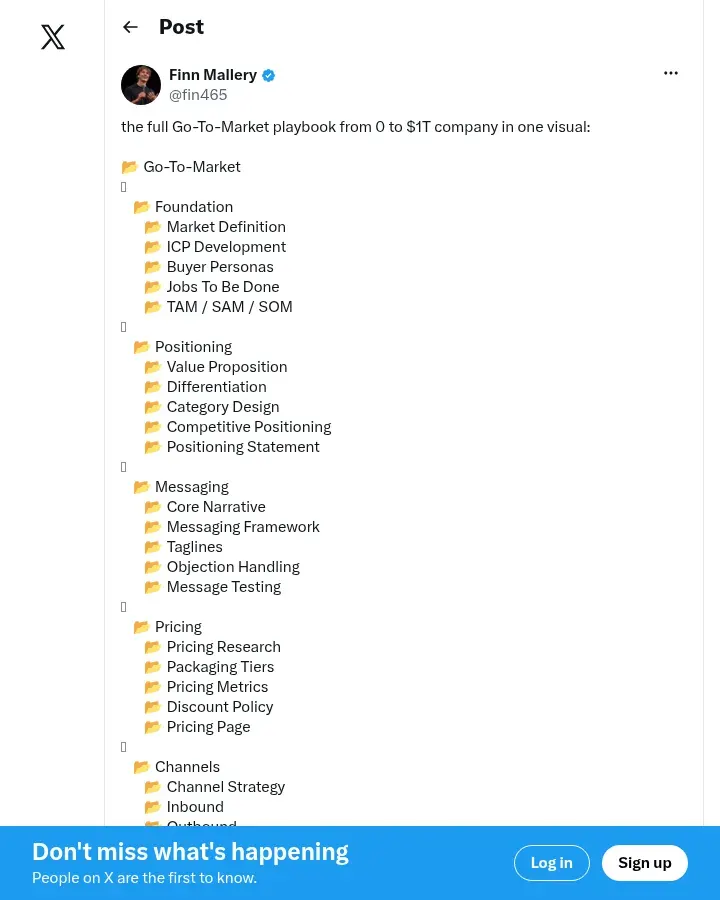Viewport: 720px width, 900px height.
Task: Click the X logo icon
Action: 53,37
